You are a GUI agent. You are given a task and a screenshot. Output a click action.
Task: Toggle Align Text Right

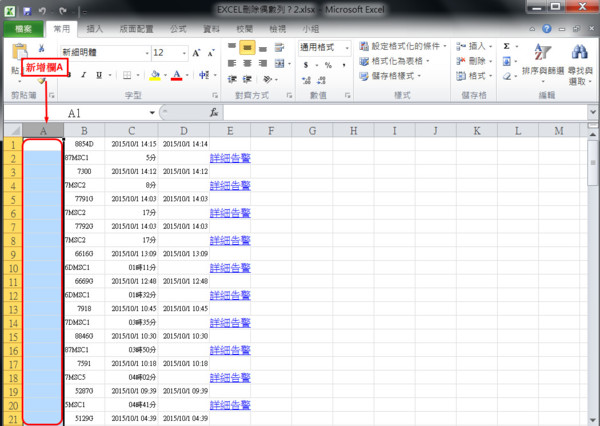(263, 63)
